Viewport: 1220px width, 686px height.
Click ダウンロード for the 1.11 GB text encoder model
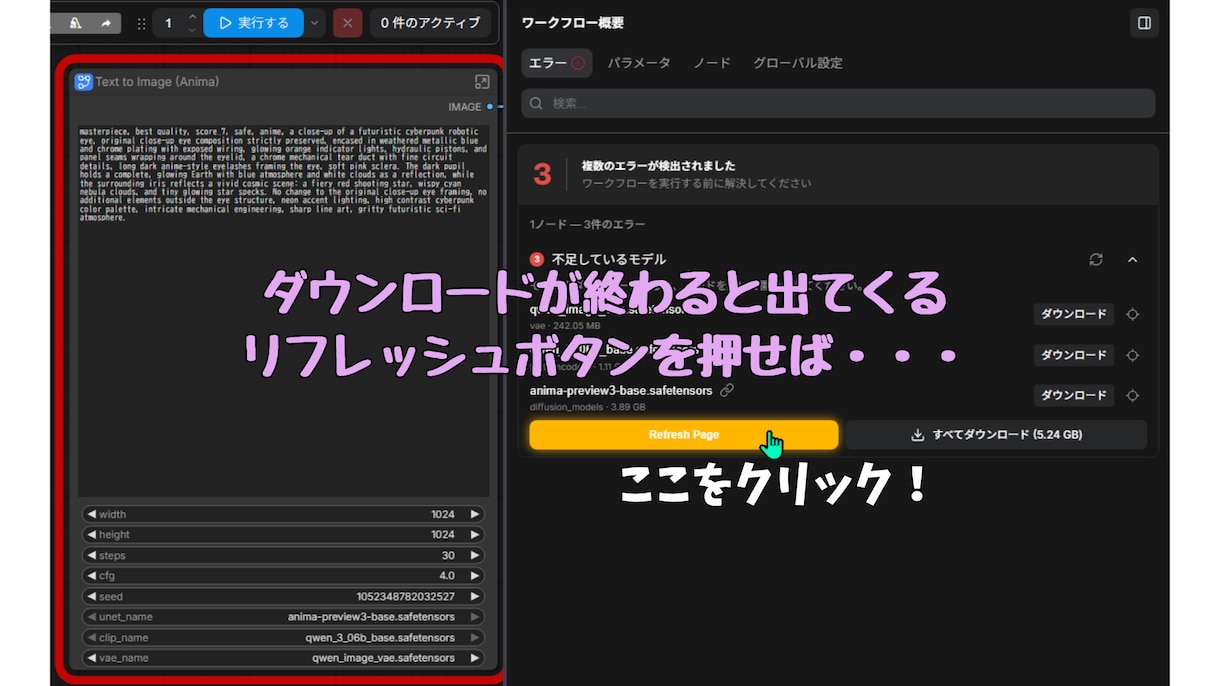pyautogui.click(x=1074, y=355)
